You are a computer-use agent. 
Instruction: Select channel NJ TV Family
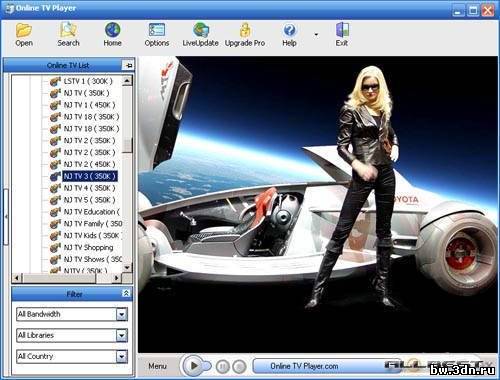(93, 224)
